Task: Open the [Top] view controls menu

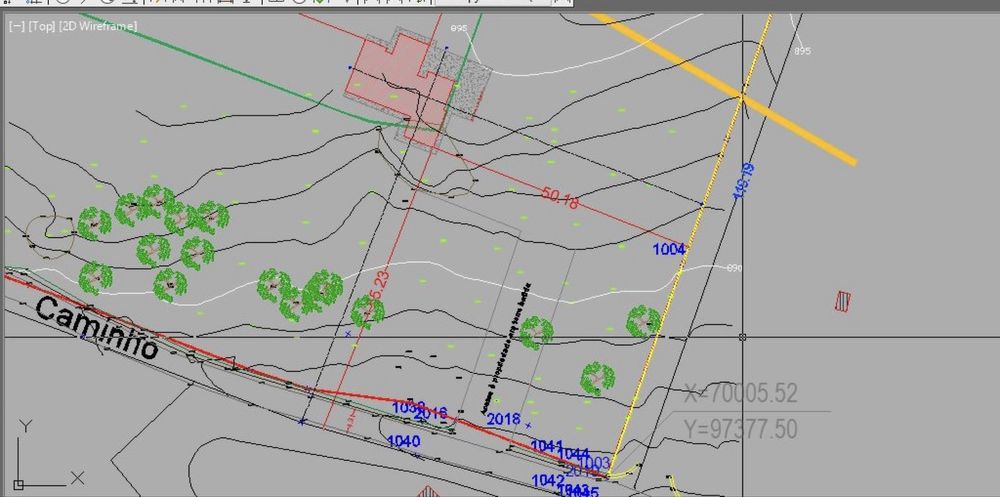Action: pyautogui.click(x=41, y=26)
